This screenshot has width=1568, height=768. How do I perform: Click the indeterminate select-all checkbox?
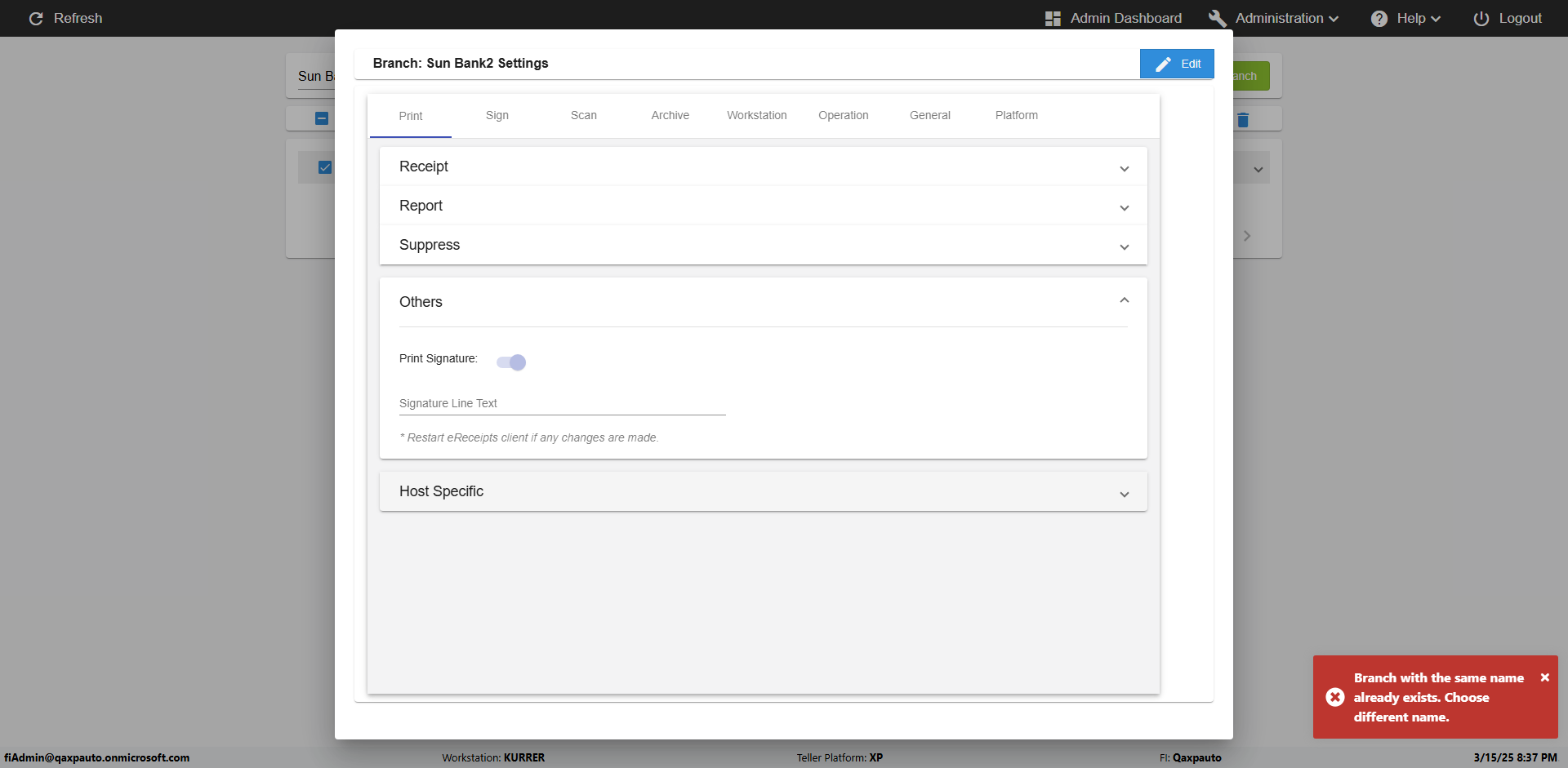pyautogui.click(x=322, y=118)
